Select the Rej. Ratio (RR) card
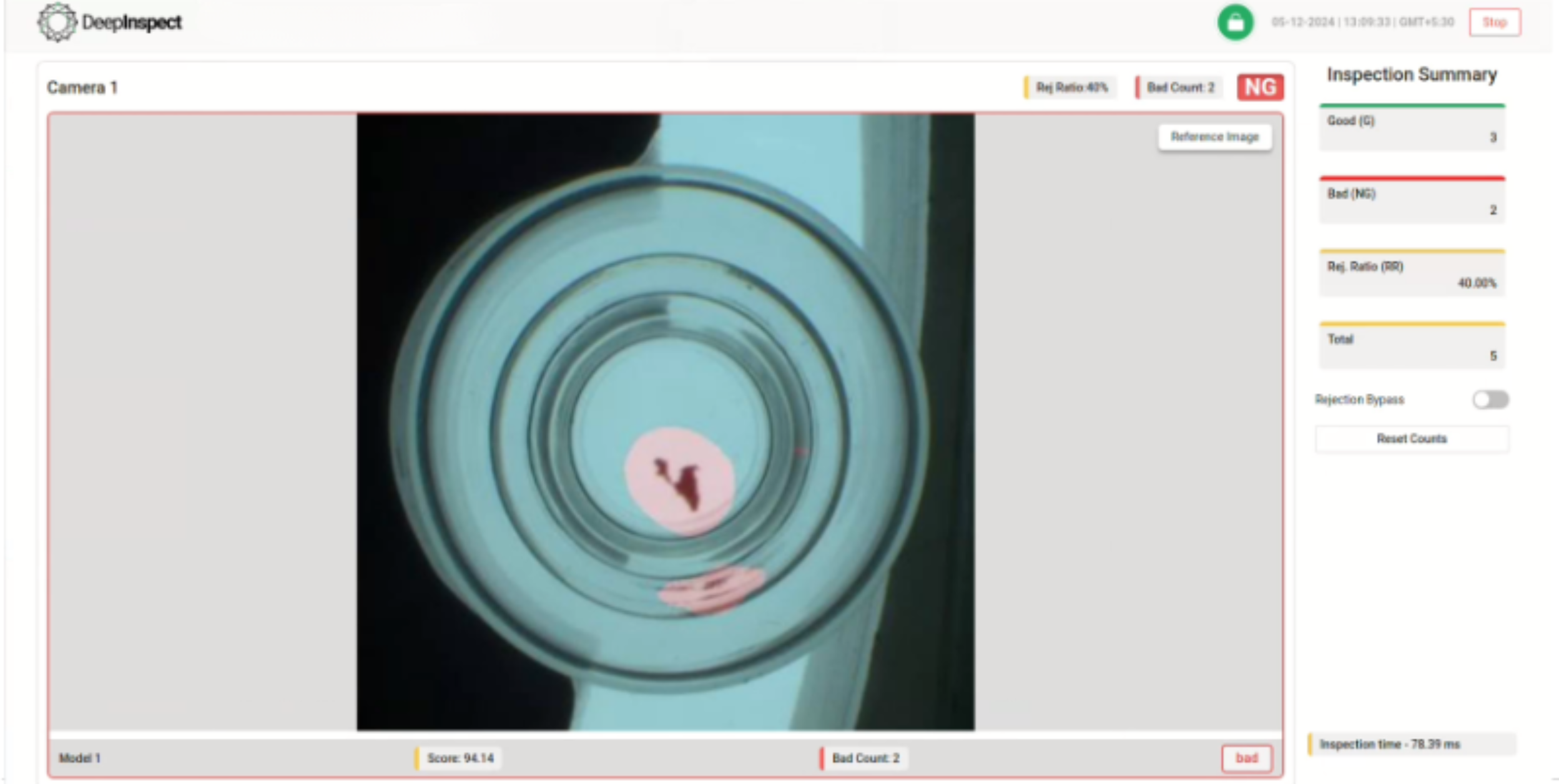 click(x=1412, y=275)
